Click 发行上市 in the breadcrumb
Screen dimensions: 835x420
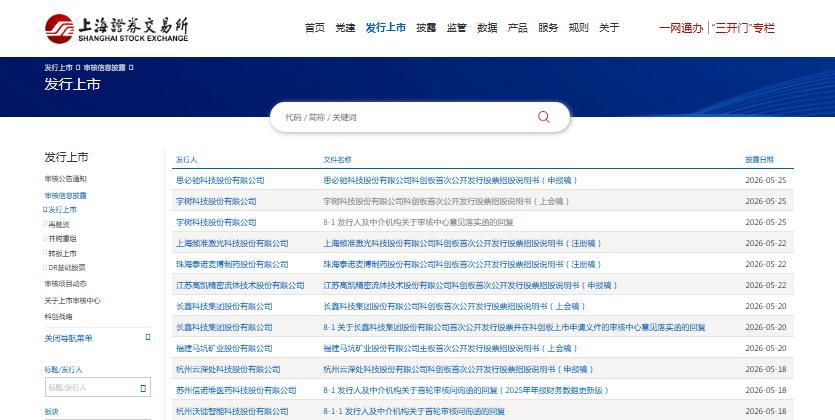coord(59,68)
